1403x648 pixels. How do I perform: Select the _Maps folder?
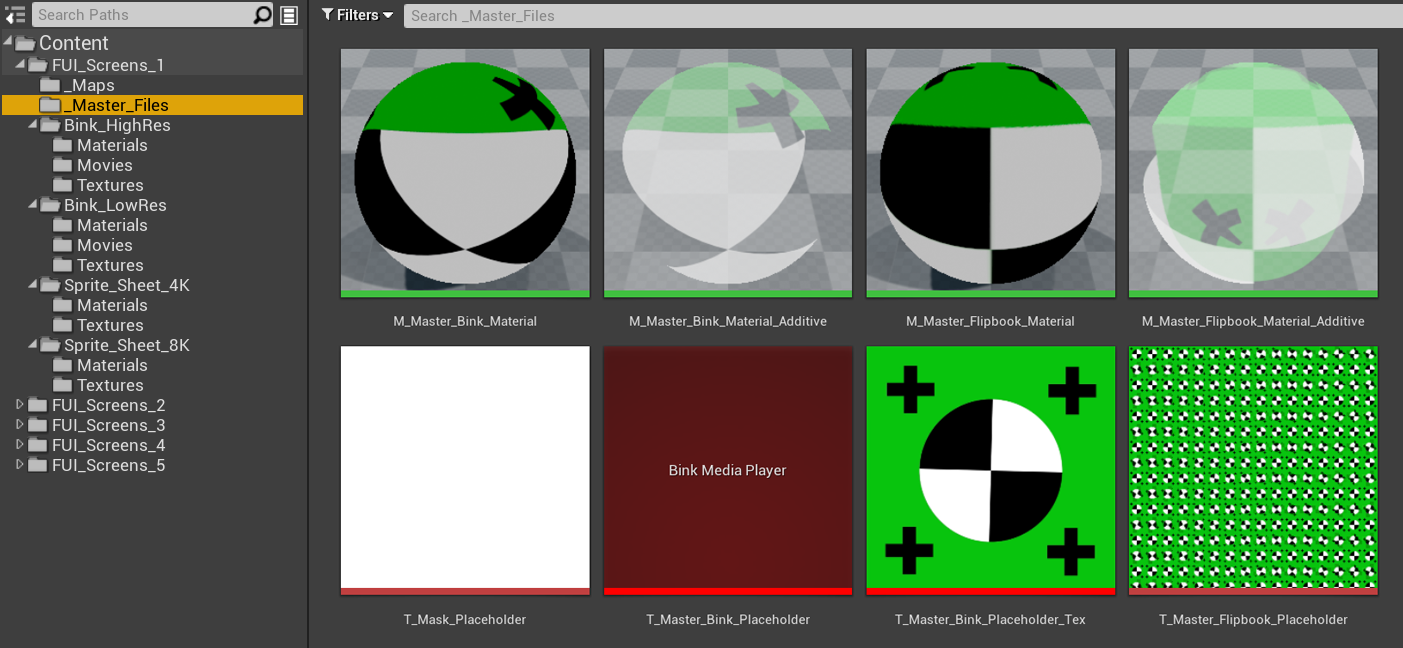pos(88,85)
